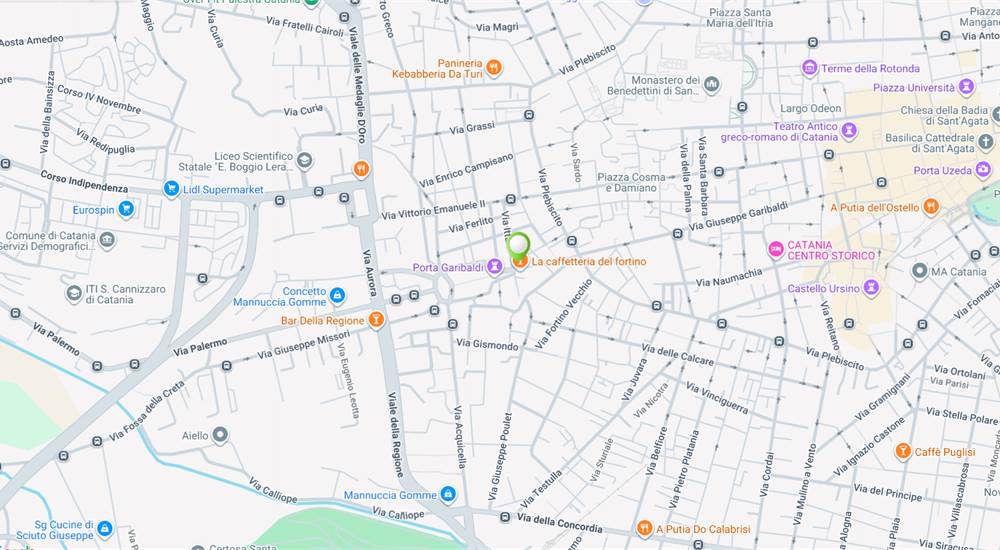Image resolution: width=1000 pixels, height=550 pixels.
Task: Open the MA Catania marker icon
Action: pyautogui.click(x=919, y=271)
